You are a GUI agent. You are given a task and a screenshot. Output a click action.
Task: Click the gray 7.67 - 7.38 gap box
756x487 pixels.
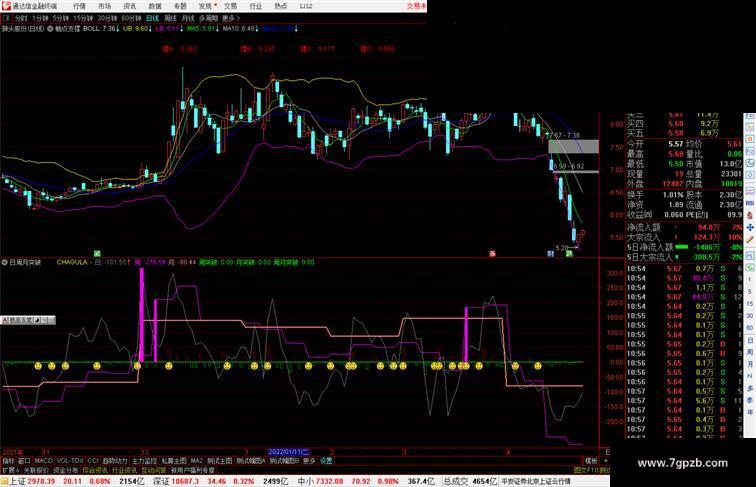point(573,147)
